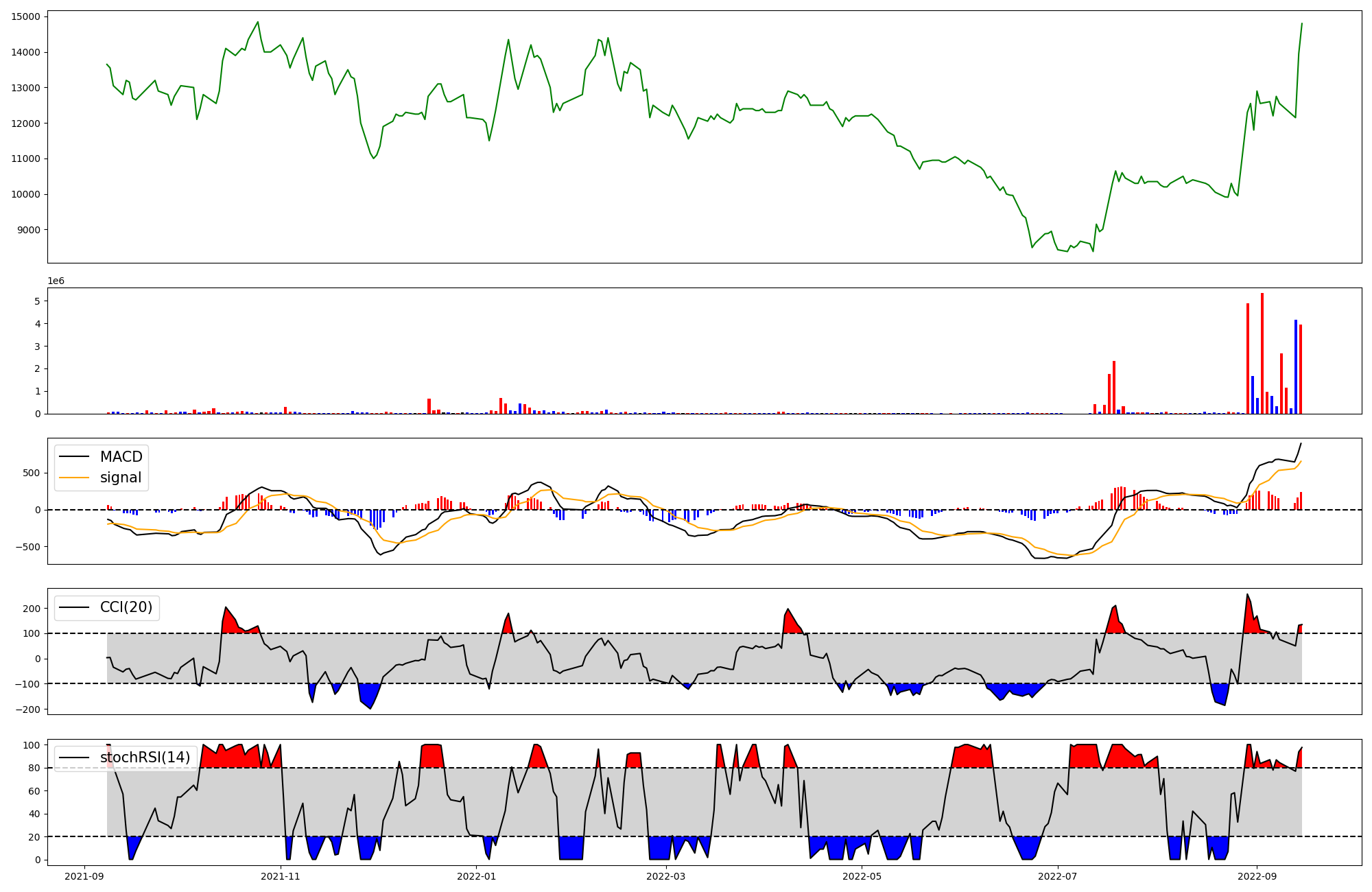1372x892 pixels.
Task: Click the 2021-09 date tick label
Action: (x=85, y=876)
